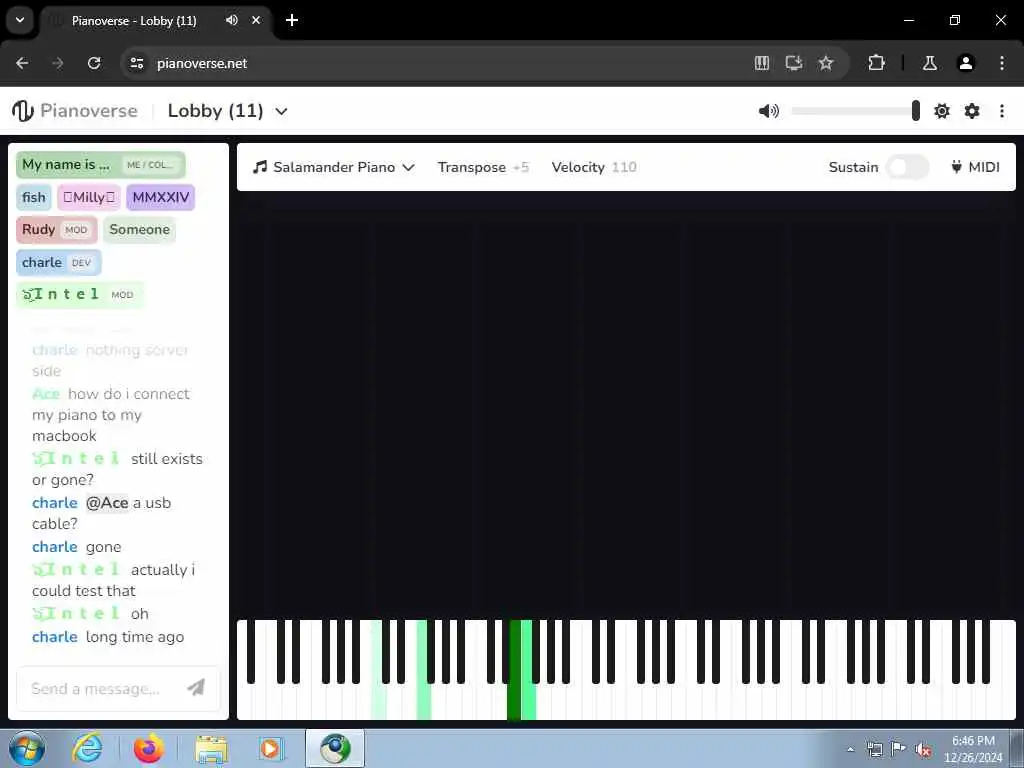
Task: Click the install app icon in address bar
Action: [x=793, y=63]
